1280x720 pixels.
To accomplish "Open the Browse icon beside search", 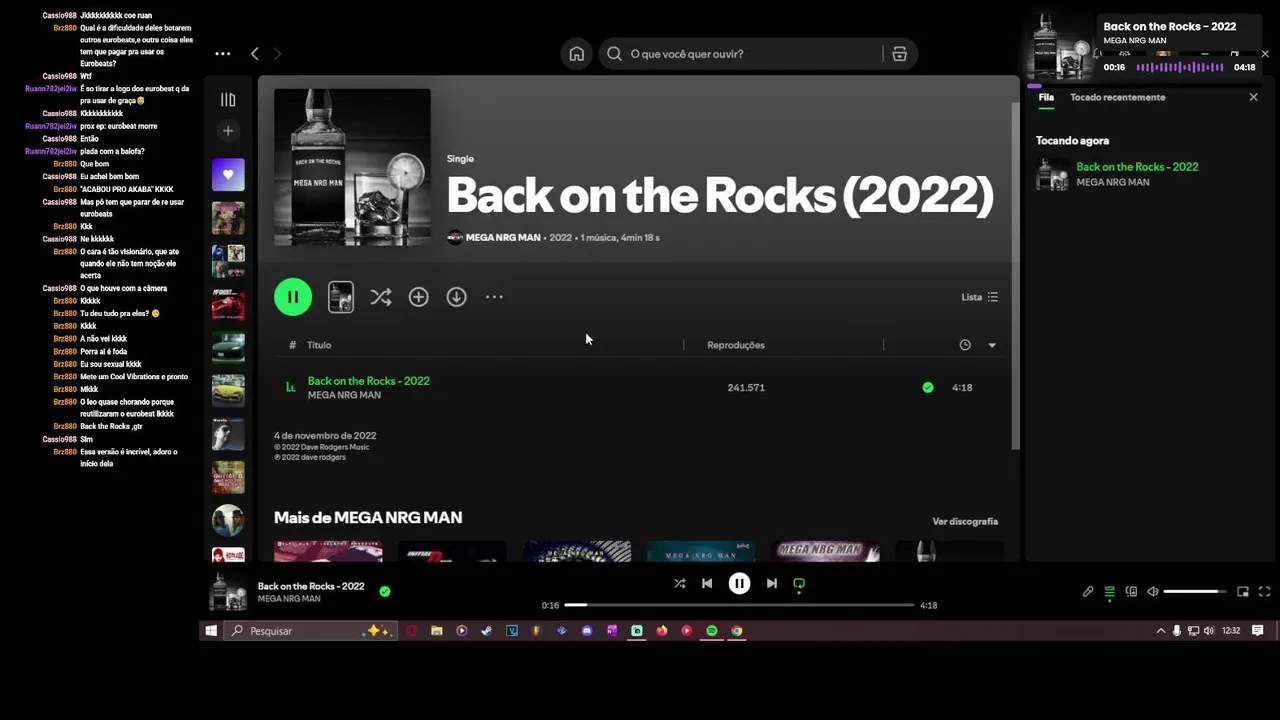I will [x=899, y=54].
